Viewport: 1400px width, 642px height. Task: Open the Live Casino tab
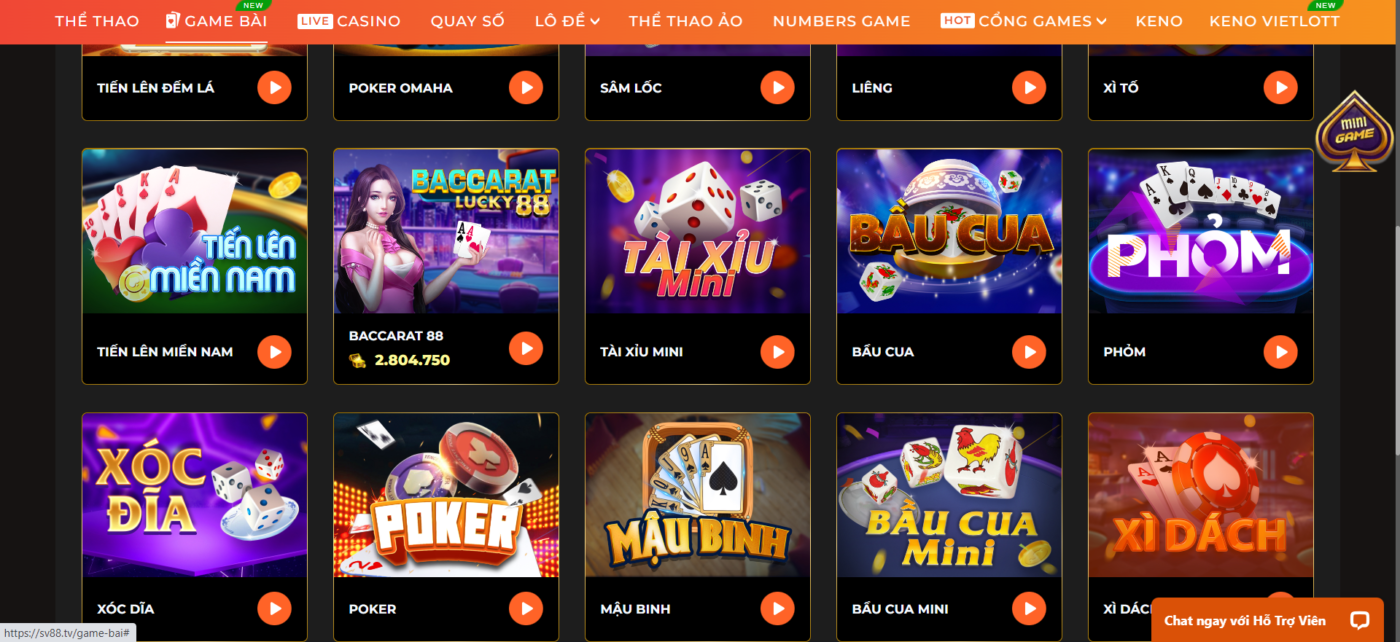[x=349, y=21]
